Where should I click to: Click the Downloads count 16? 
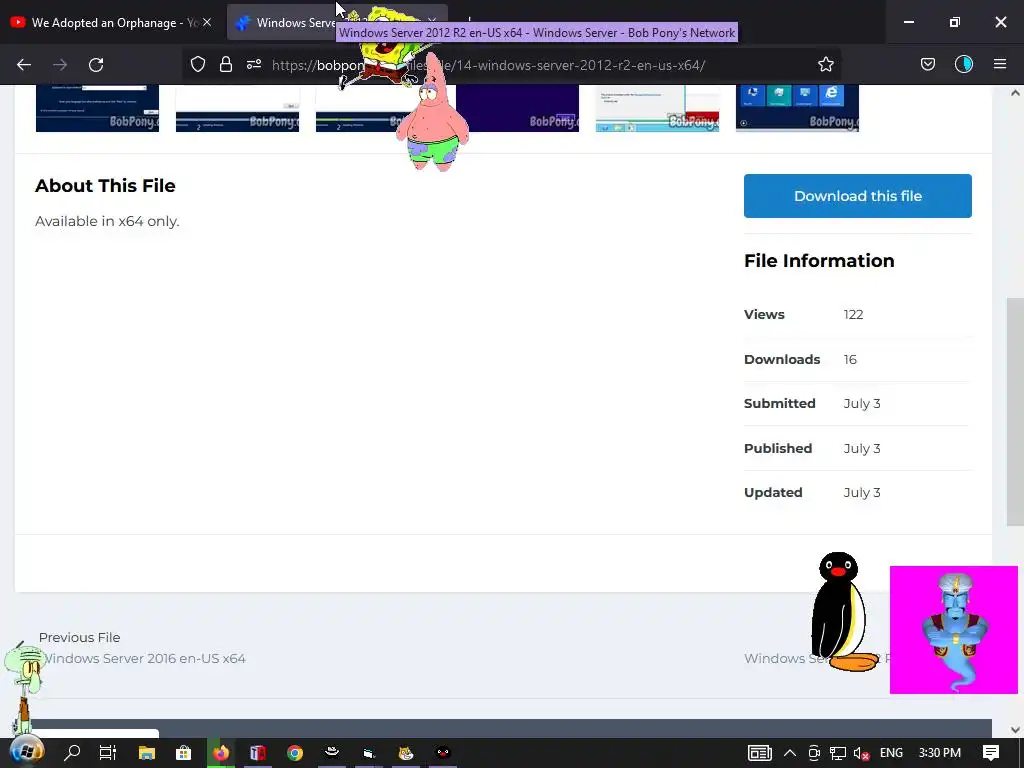click(x=850, y=359)
